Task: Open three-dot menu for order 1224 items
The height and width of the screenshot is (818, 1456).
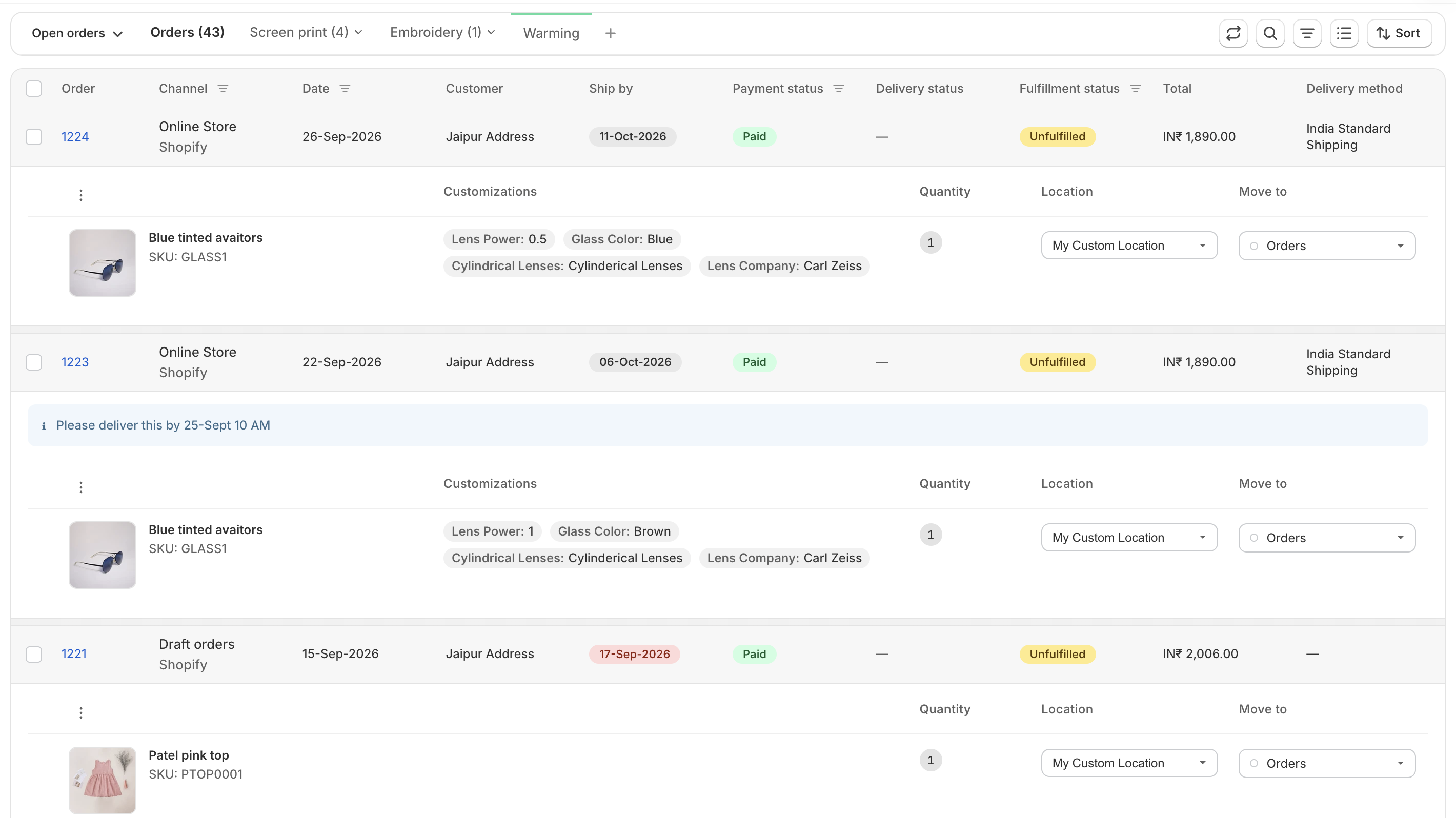Action: click(81, 195)
